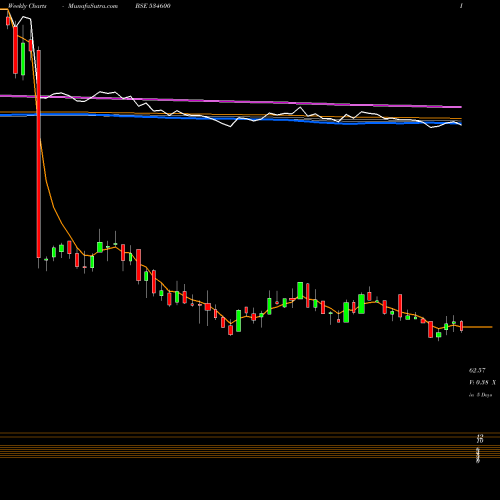
Task: Click the 'MunafaSutra.com' label
Action: tap(93, 6)
